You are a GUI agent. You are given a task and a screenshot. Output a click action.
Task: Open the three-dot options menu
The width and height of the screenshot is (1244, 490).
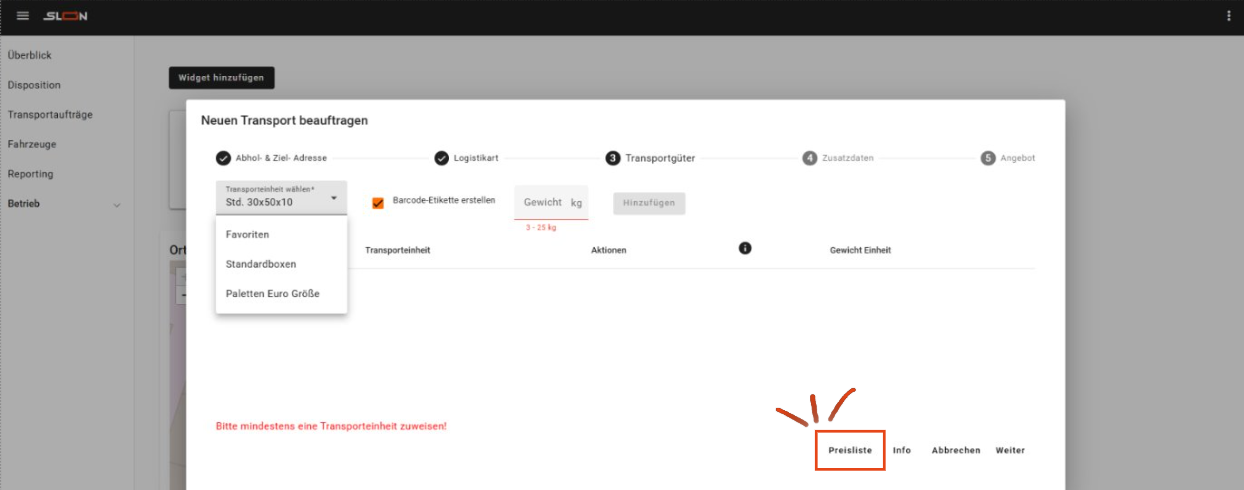pyautogui.click(x=1228, y=16)
